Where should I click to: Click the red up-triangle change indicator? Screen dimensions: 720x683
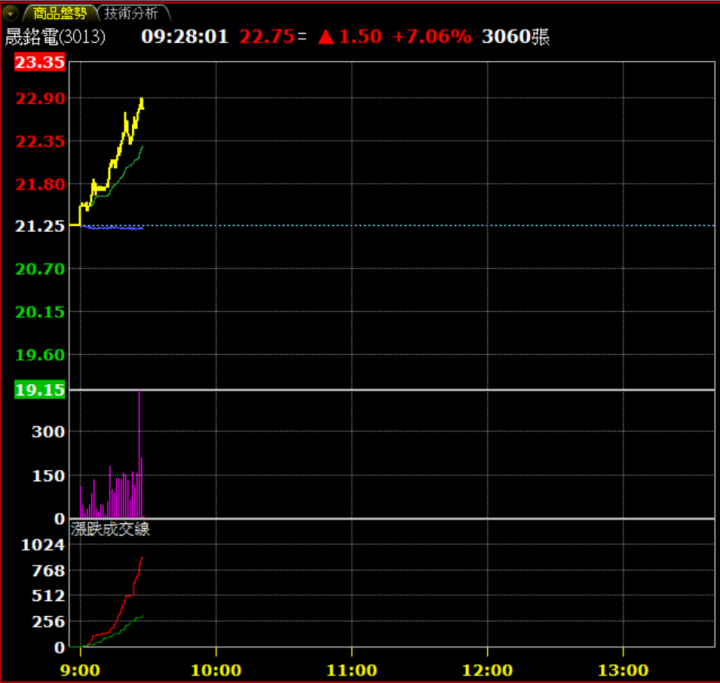coord(326,37)
